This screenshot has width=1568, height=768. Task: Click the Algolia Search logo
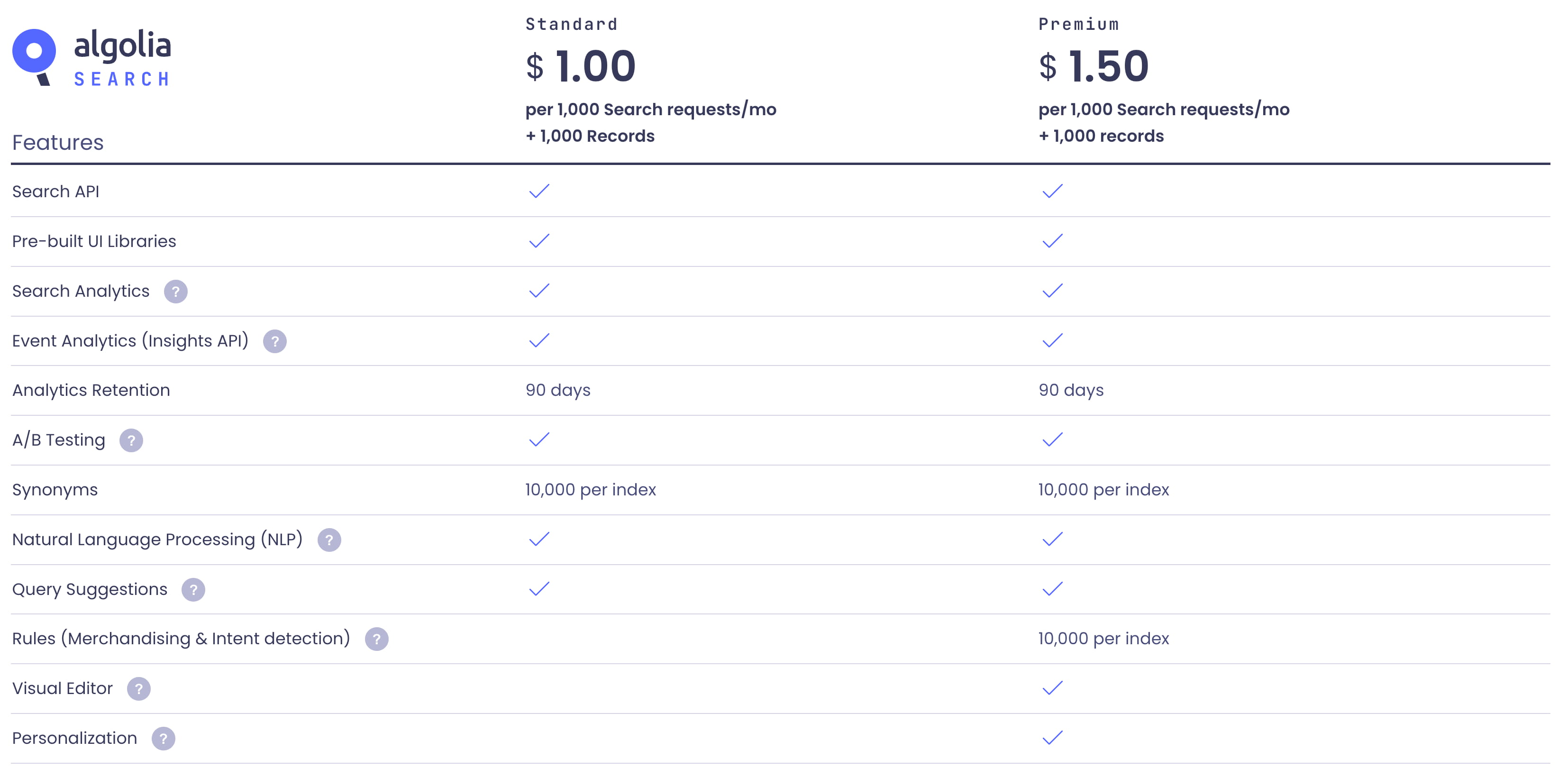91,57
